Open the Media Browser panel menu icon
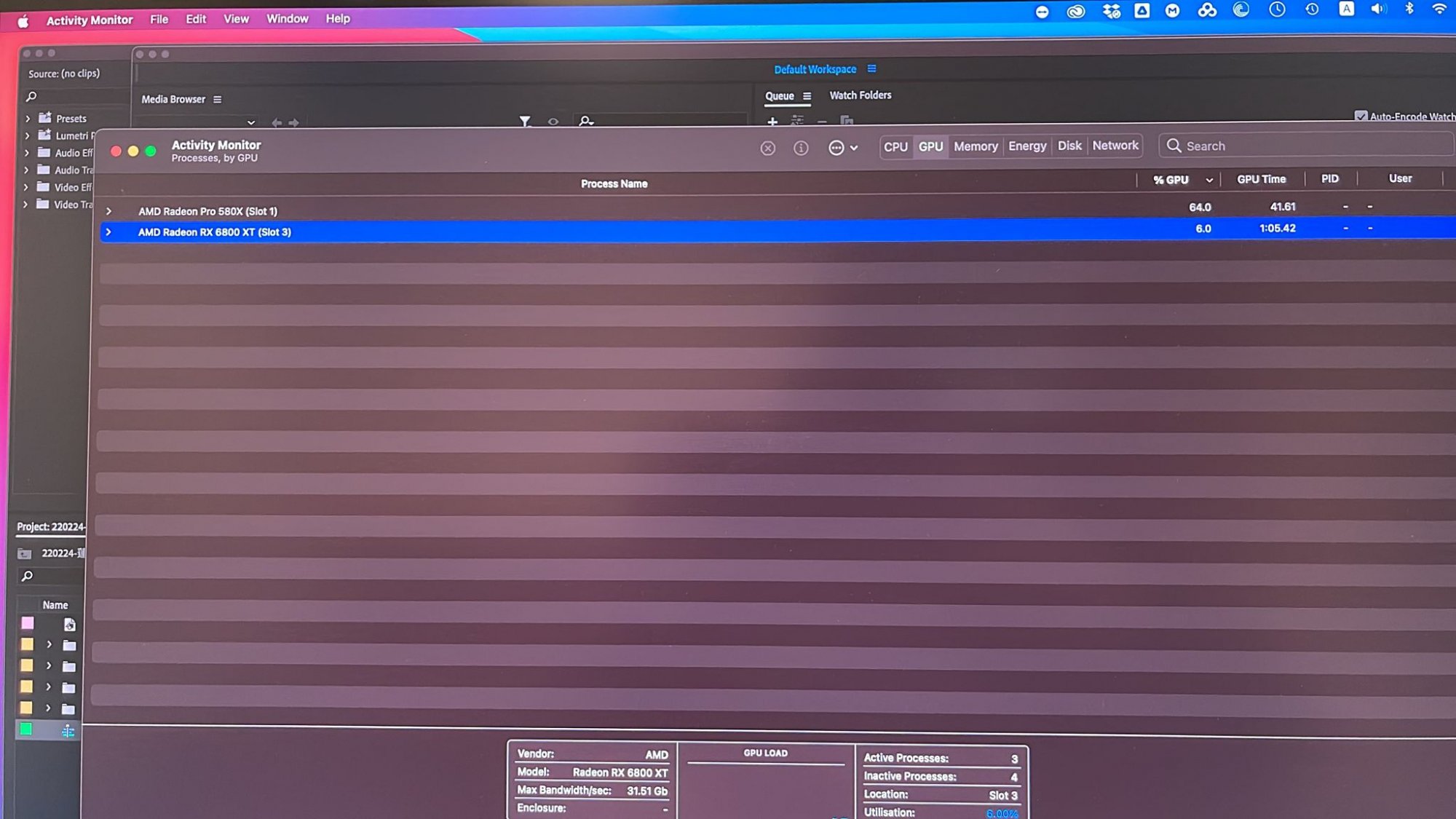The height and width of the screenshot is (819, 1456). tap(217, 100)
